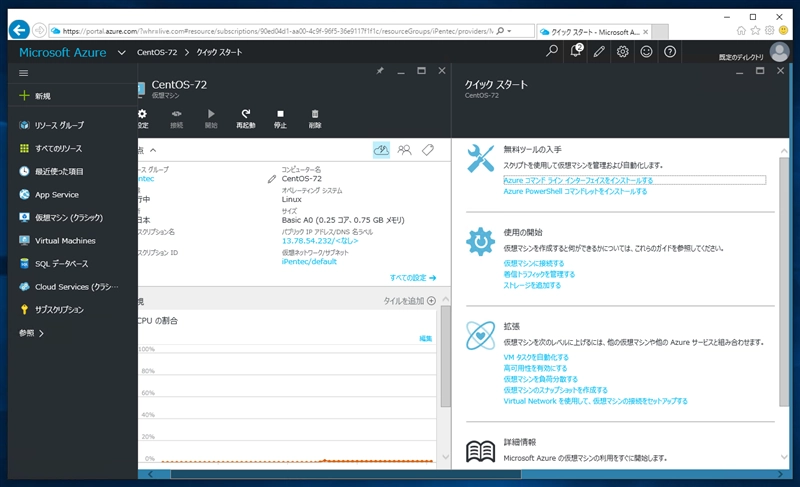Screen dimensions: 800x487
Task: Click the horizontal scrollbar at bottom
Action: coord(345,474)
